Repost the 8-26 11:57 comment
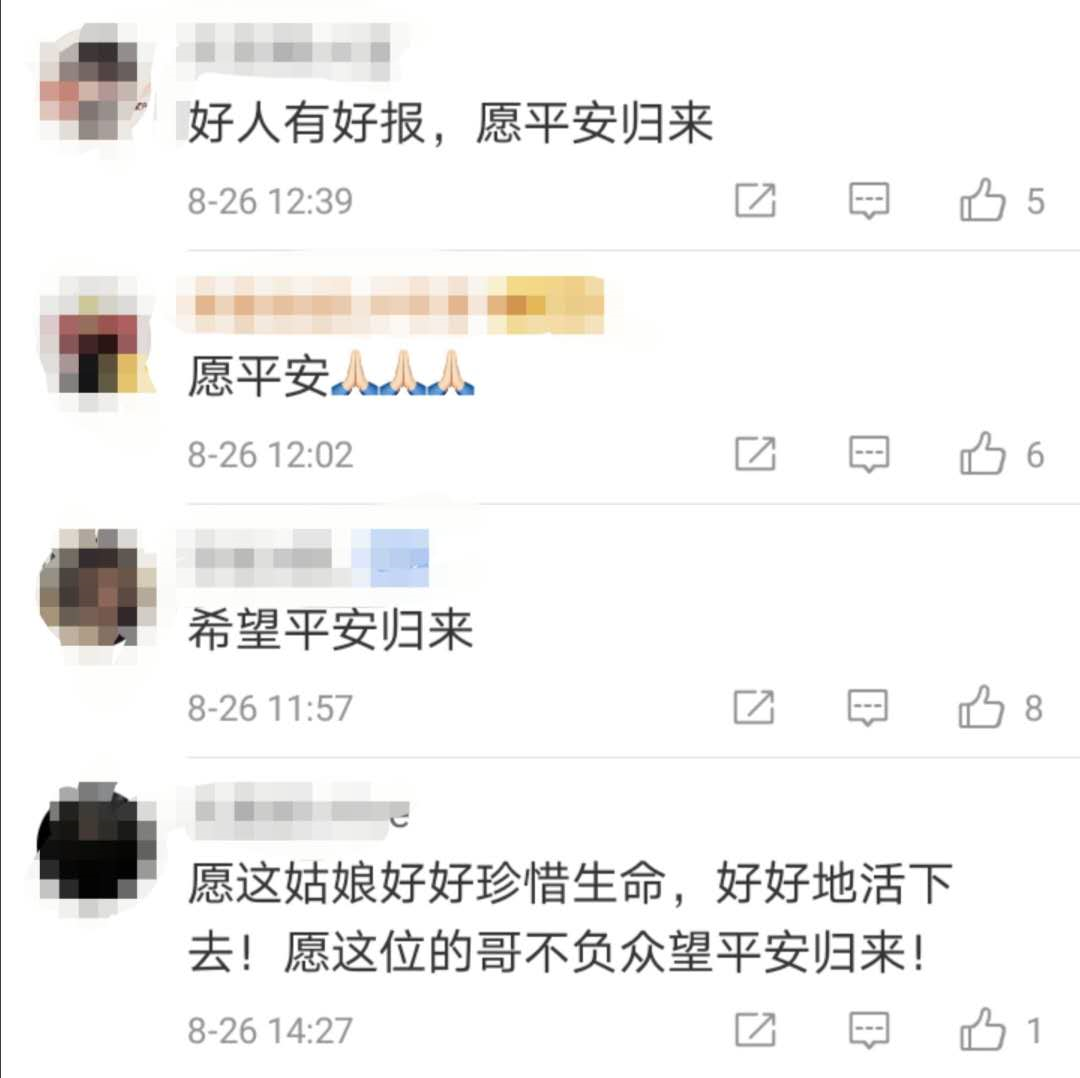 point(754,707)
